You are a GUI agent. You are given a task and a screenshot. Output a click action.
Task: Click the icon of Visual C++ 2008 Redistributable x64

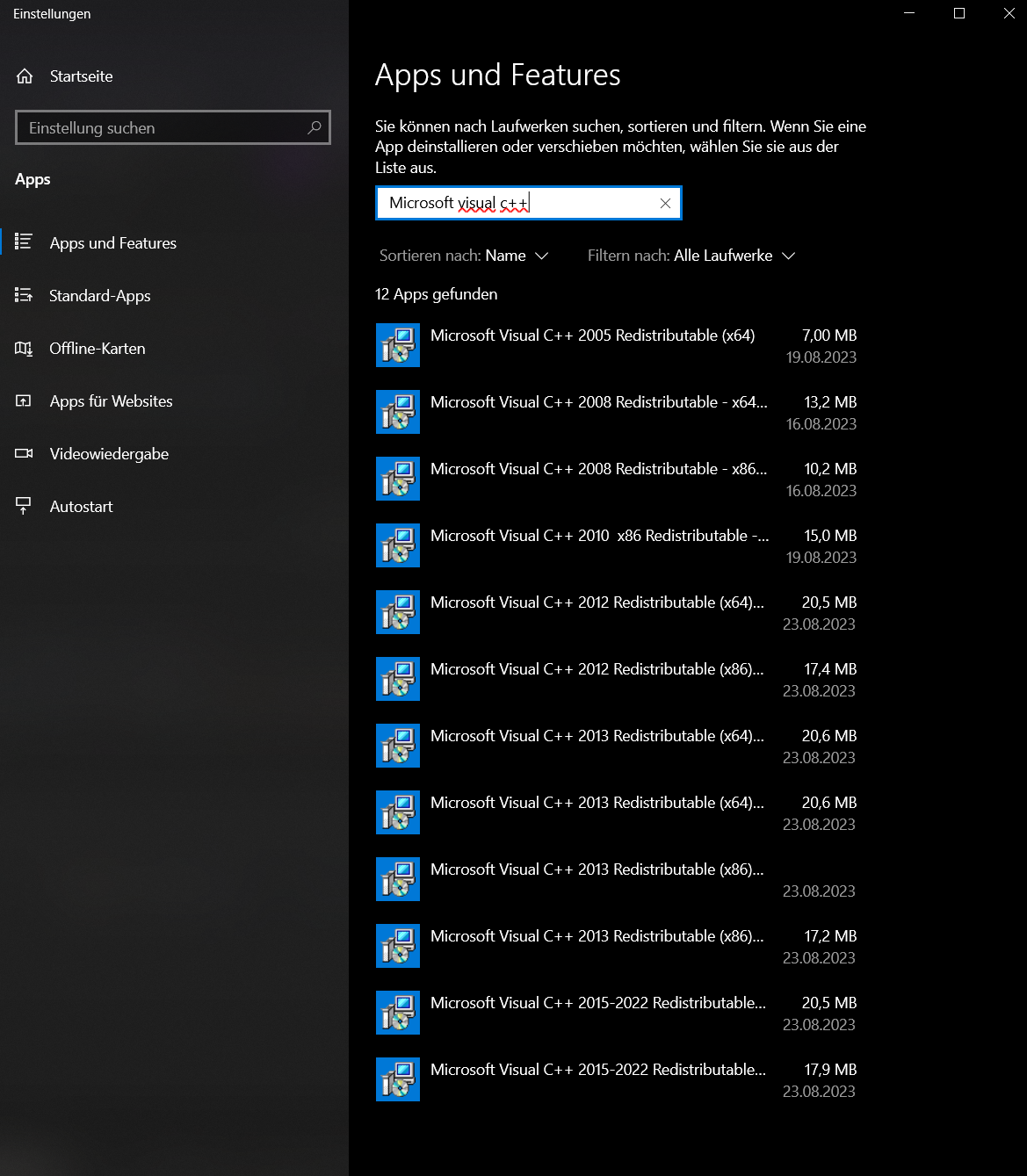(x=398, y=412)
